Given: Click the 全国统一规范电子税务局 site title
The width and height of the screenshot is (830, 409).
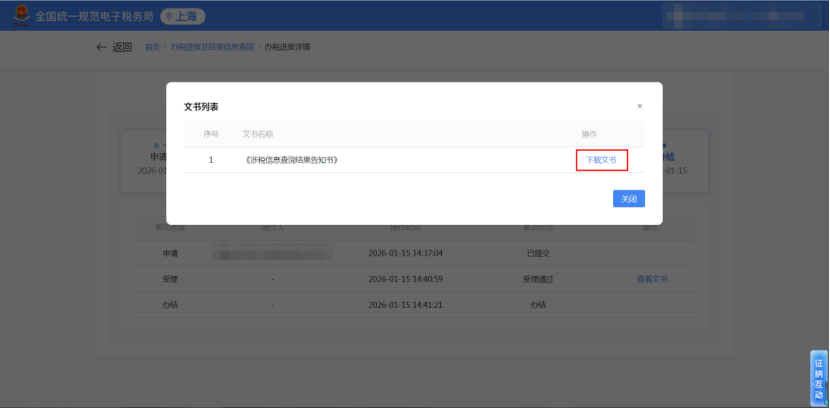Looking at the screenshot, I should point(93,17).
